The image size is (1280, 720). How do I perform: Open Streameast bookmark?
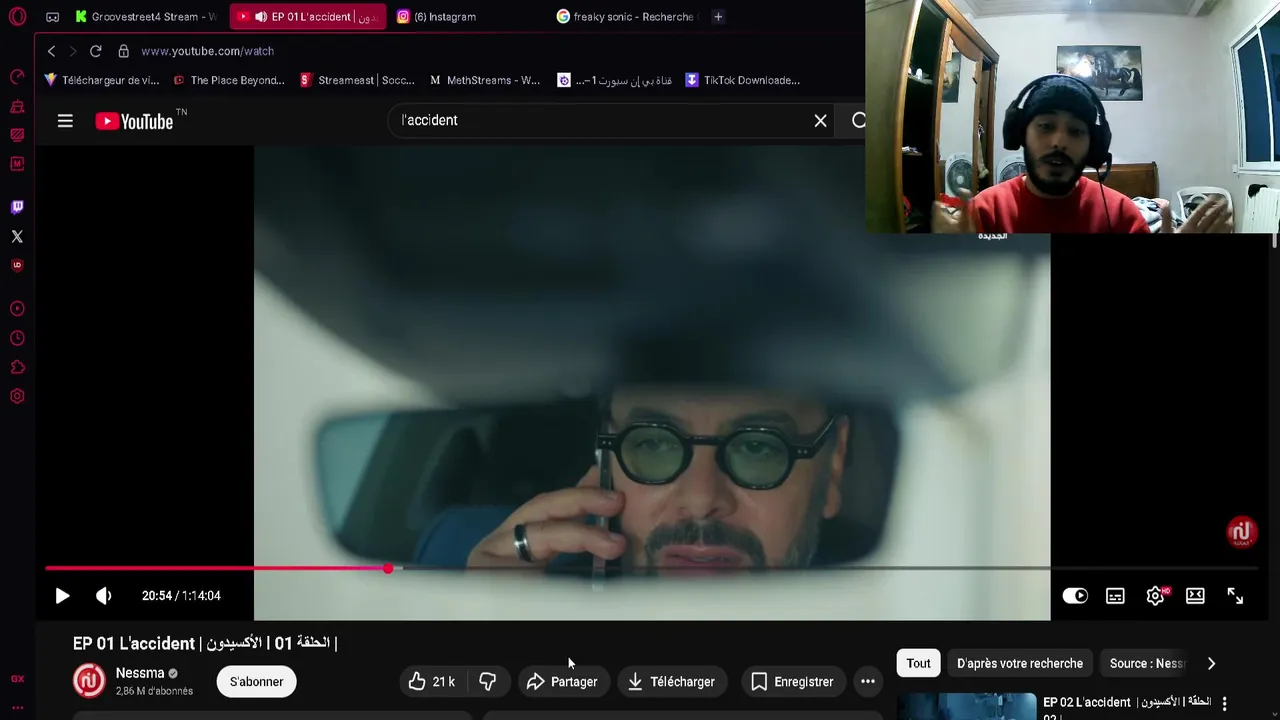pyautogui.click(x=357, y=80)
